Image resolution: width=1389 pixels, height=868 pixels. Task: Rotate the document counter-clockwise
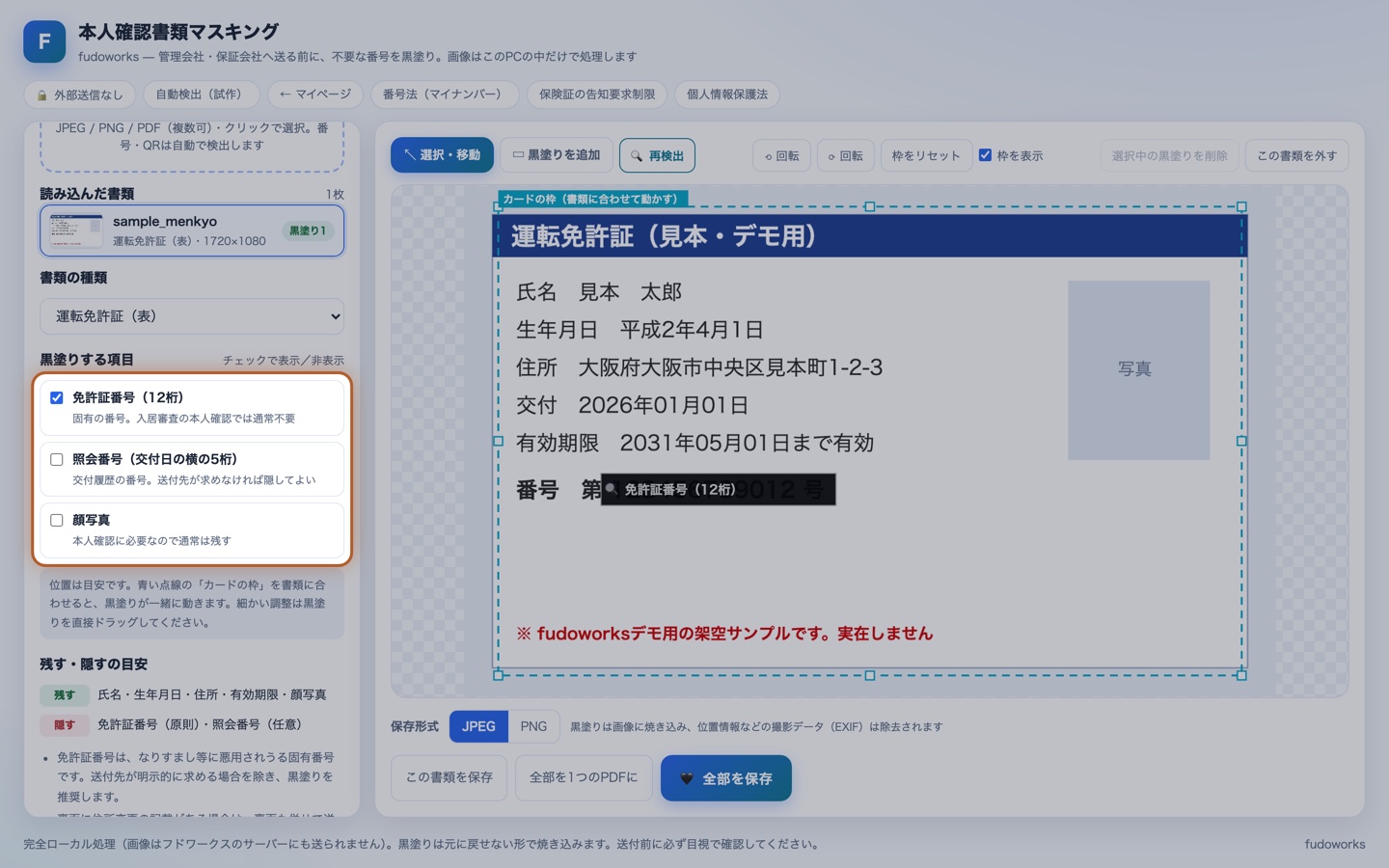781,155
